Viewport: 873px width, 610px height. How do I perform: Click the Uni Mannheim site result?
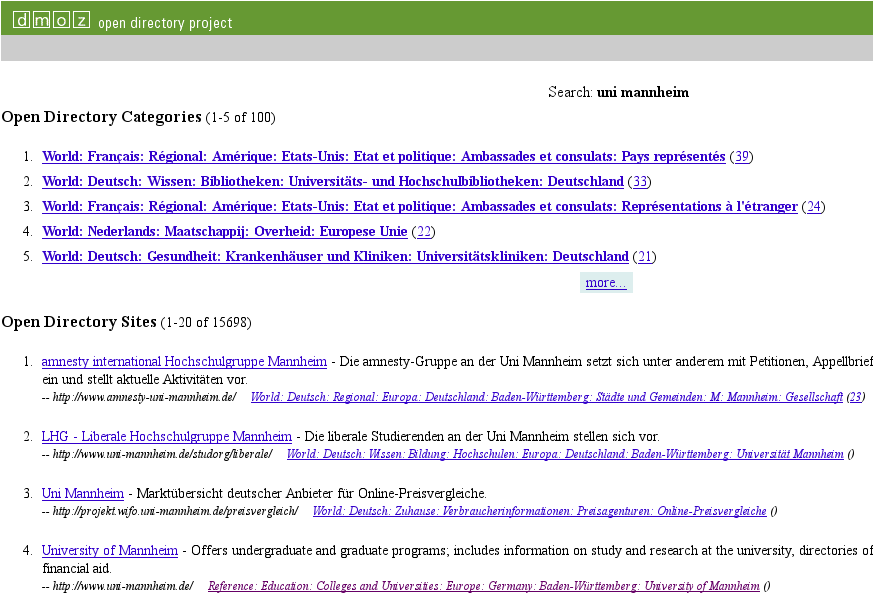point(82,494)
